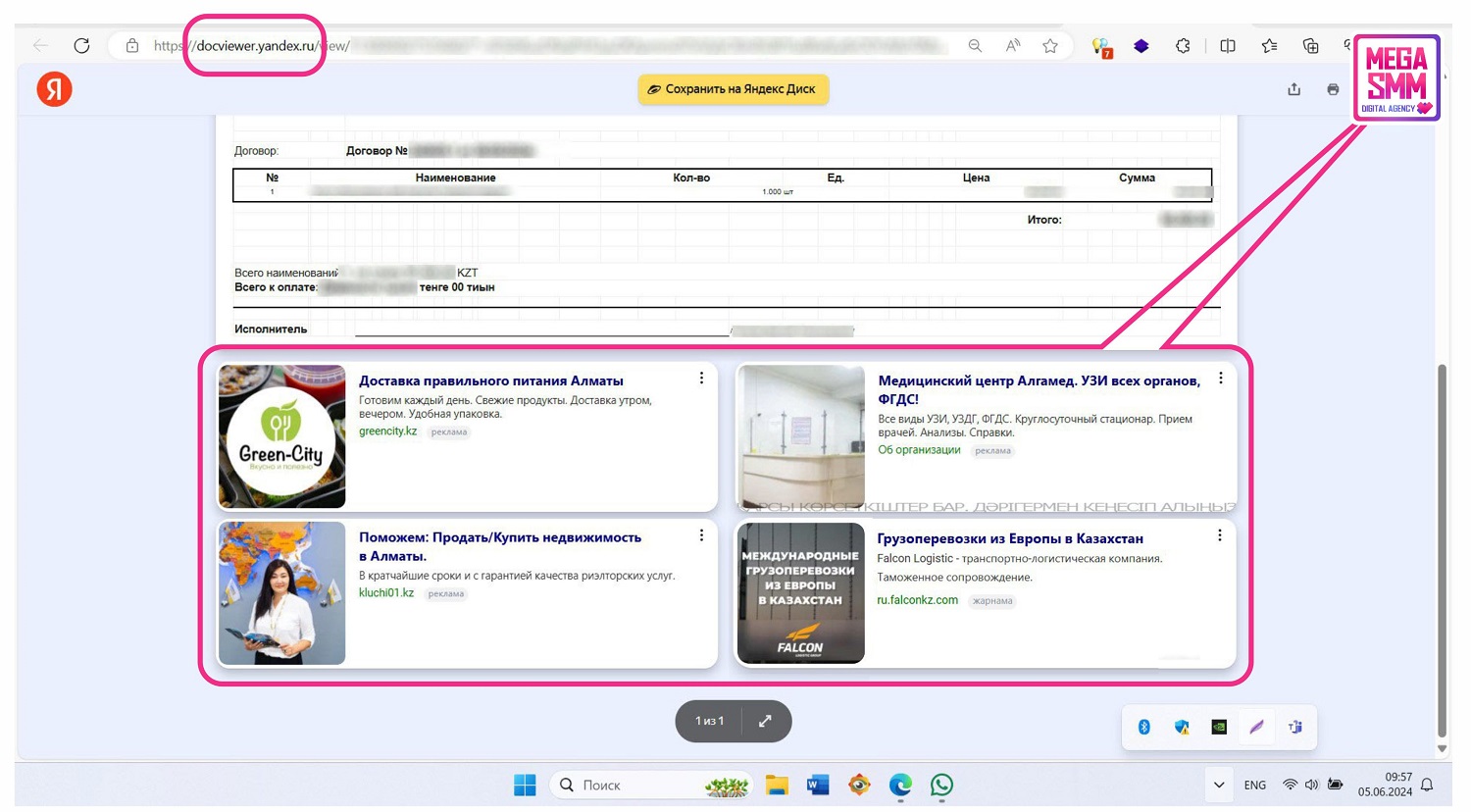Image resolution: width=1471 pixels, height=812 pixels.
Task: Click the volume speaker tray icon
Action: 1312,785
